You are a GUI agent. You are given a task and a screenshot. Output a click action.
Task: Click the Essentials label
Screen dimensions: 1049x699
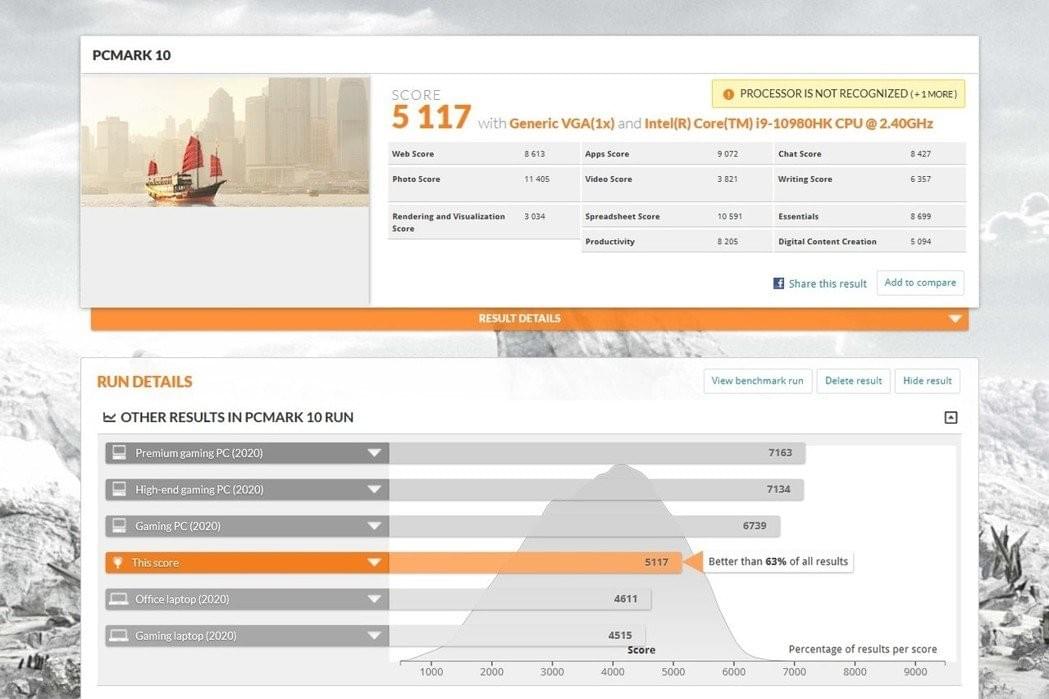(x=798, y=217)
